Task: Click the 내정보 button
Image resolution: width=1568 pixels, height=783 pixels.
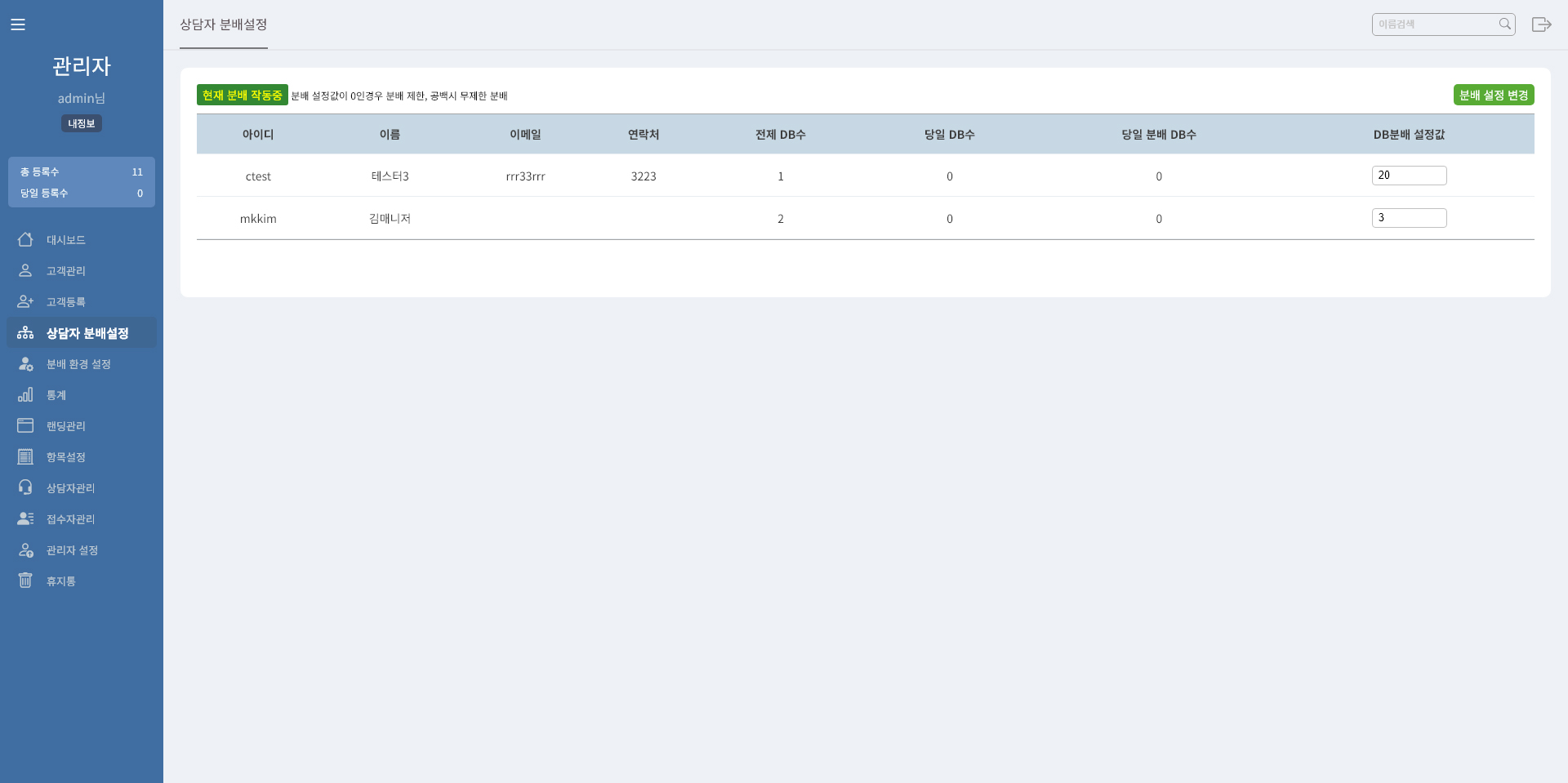Action: coord(82,123)
